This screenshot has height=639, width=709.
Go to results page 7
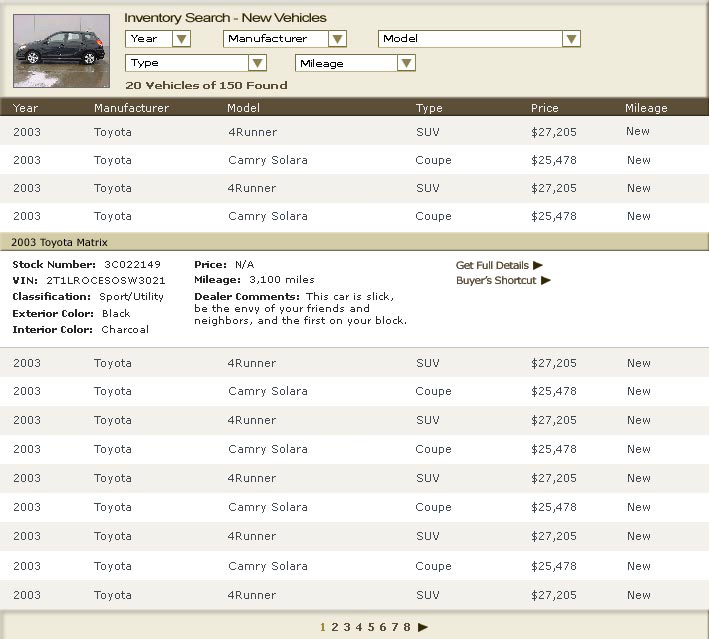click(395, 627)
